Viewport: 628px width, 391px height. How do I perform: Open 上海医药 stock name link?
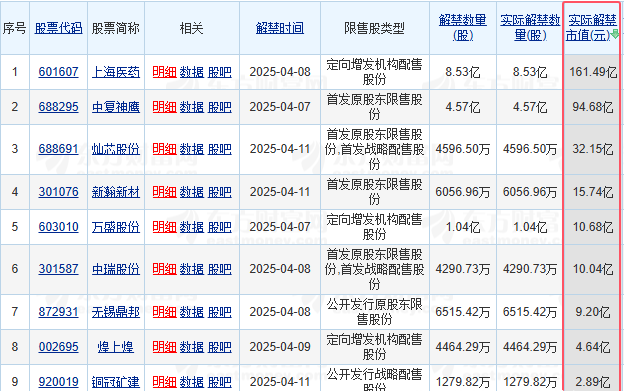click(x=116, y=72)
